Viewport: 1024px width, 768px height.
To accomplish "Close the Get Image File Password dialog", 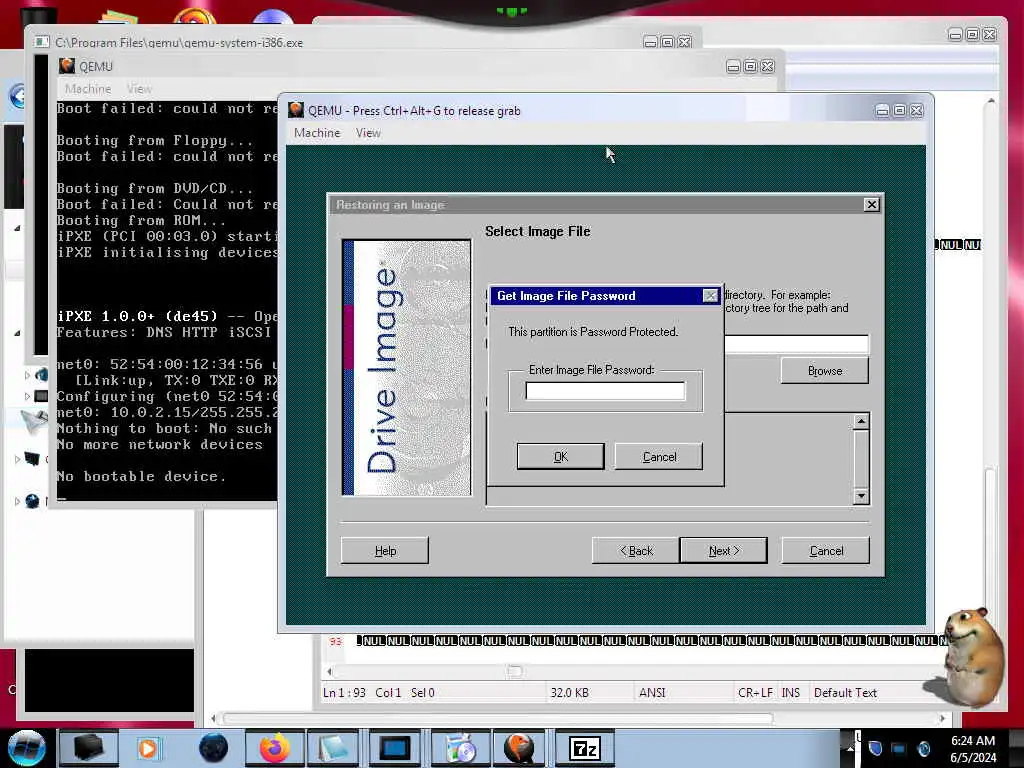I will (x=711, y=296).
